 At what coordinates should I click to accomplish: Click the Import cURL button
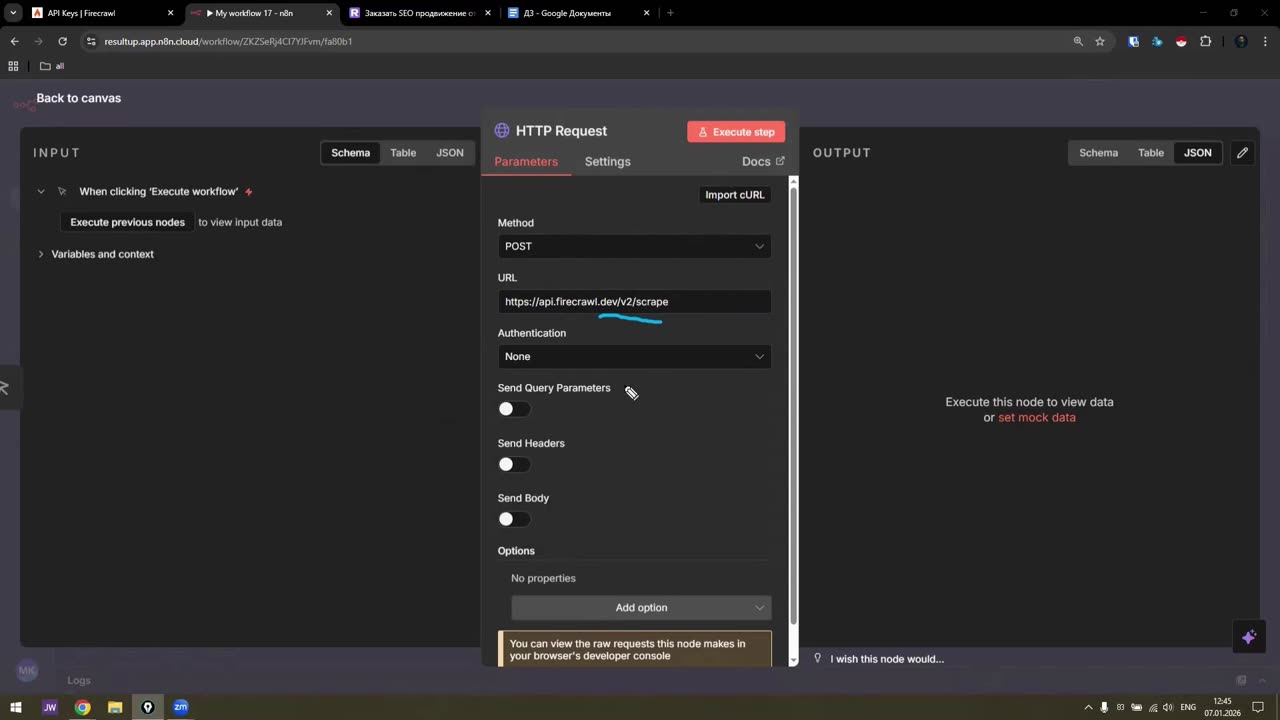tap(735, 195)
